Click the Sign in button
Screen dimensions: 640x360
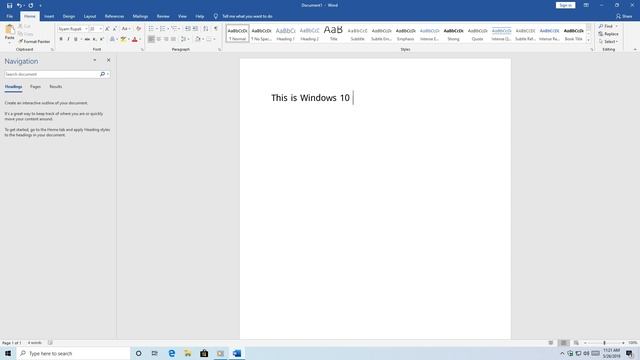pos(565,5)
